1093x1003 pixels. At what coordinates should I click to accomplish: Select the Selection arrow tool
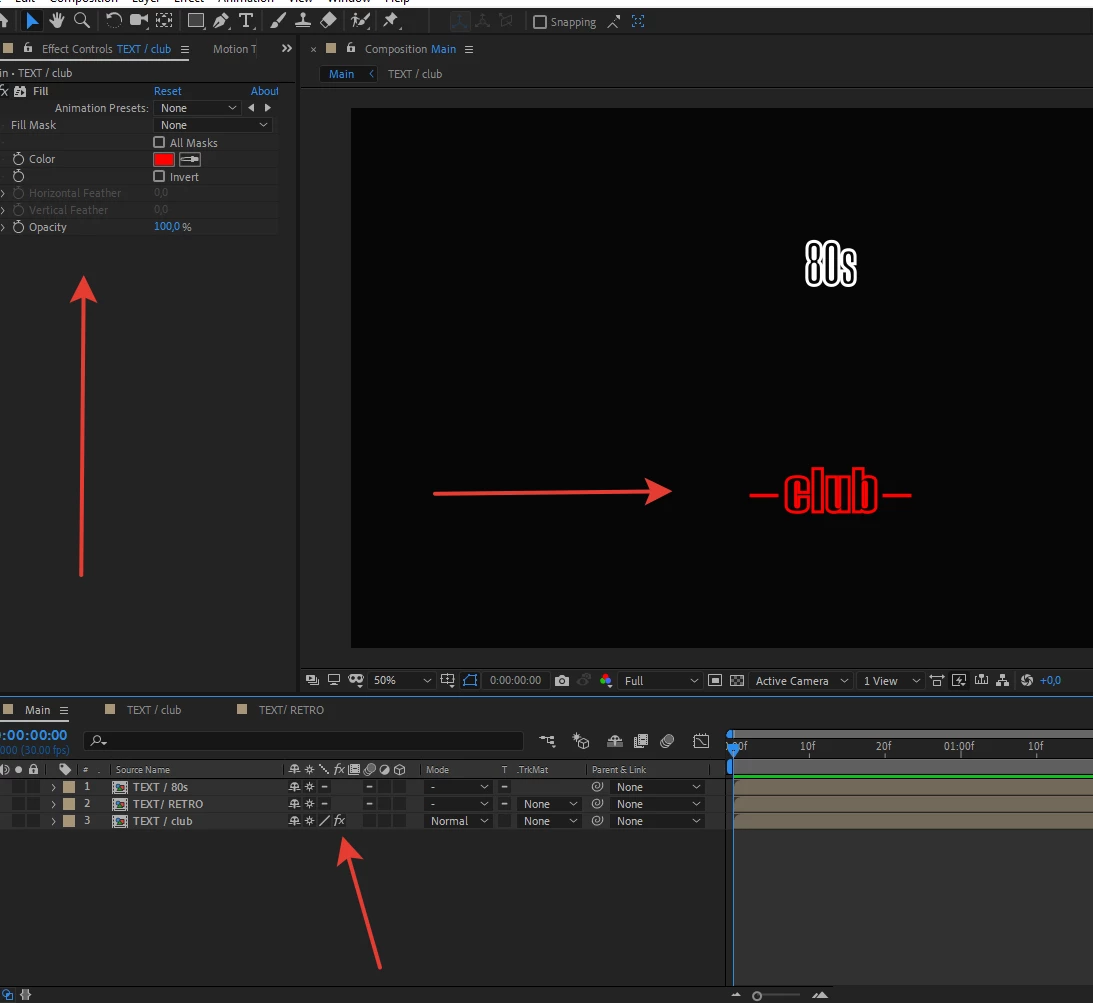(31, 21)
